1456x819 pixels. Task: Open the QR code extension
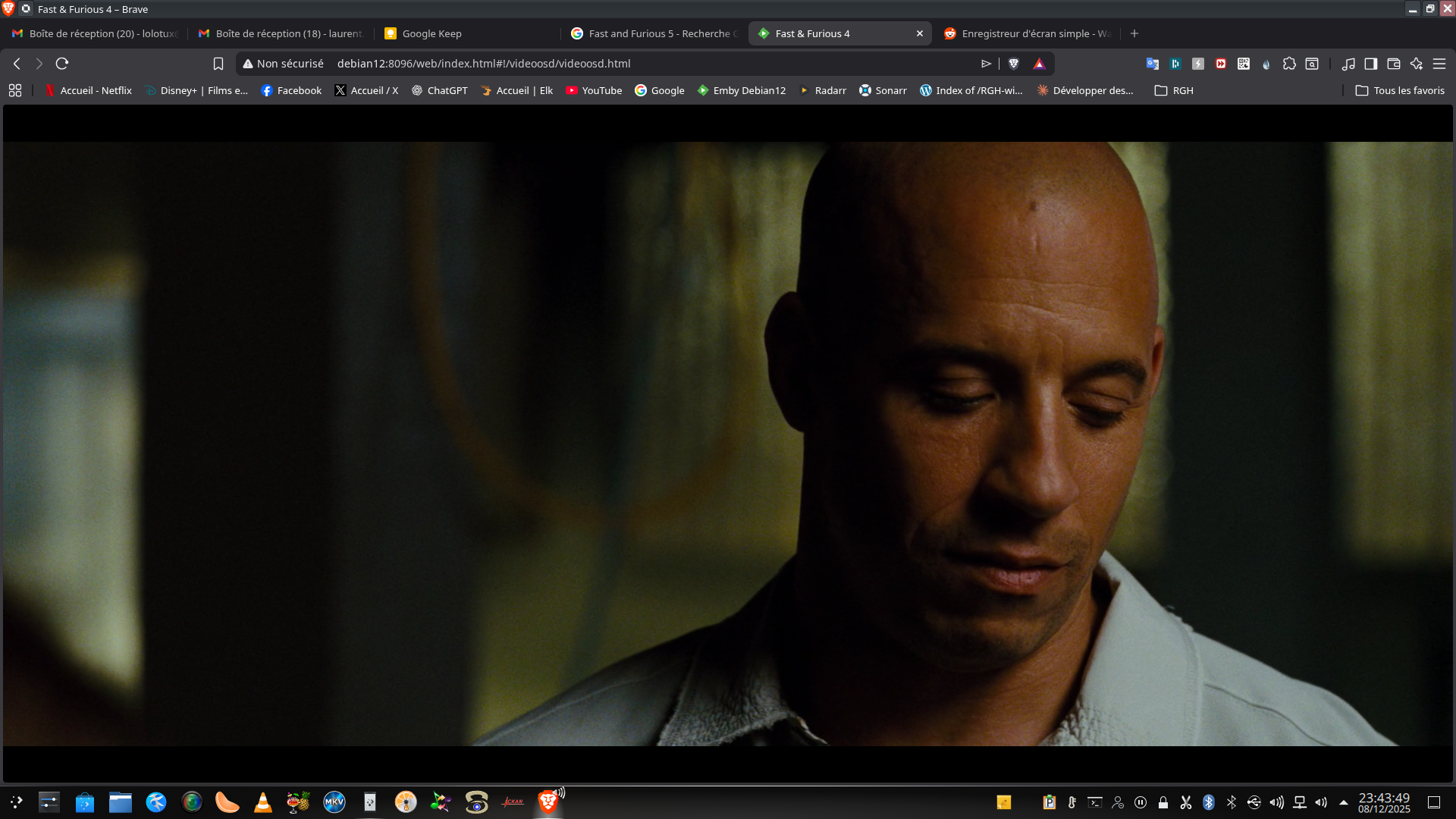click(x=1244, y=64)
